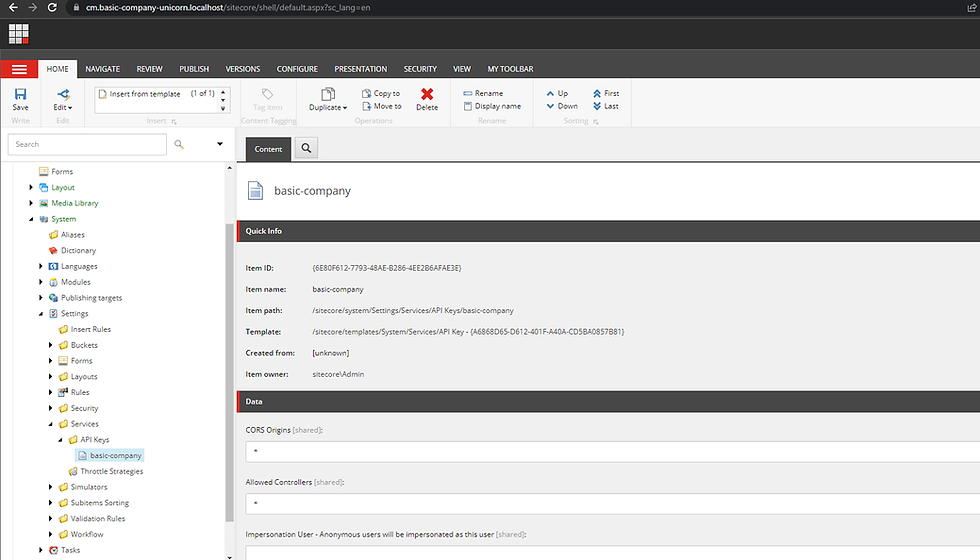Screen dimensions: 980x560
Task: Open the PRESENTATION ribbon tab
Action: coord(361,69)
